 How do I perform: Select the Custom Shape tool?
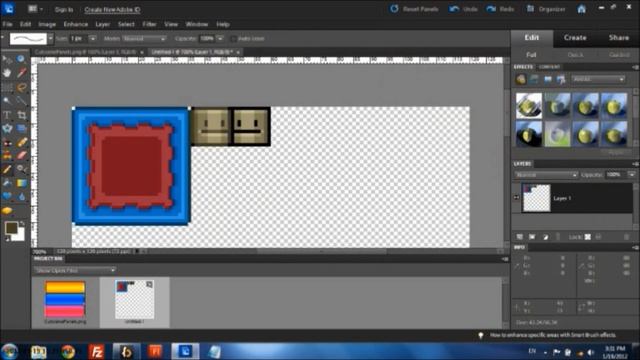[x=7, y=197]
